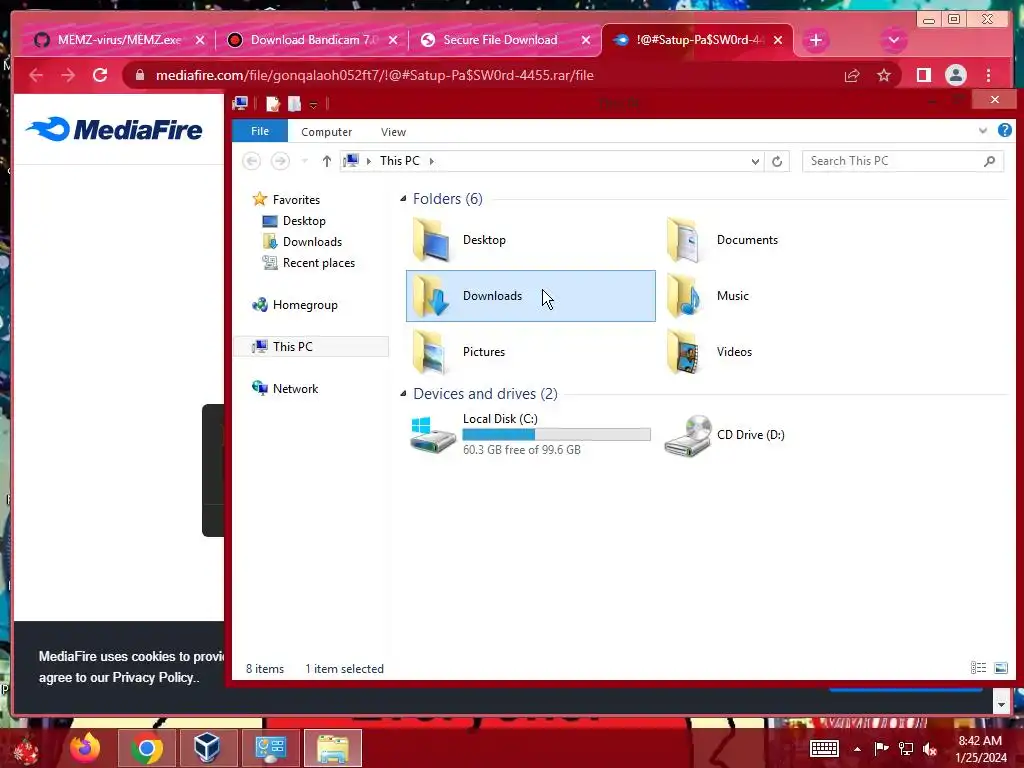The image size is (1024, 768).
Task: Click the muted volume tray icon
Action: (929, 749)
